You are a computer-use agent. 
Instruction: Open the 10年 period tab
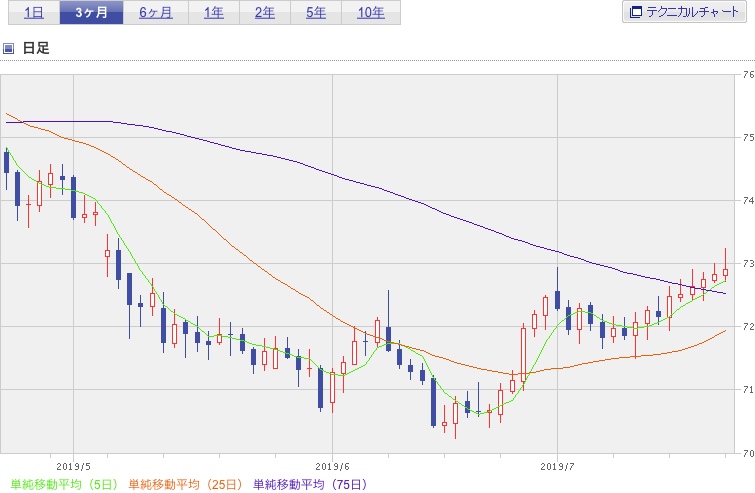point(371,13)
